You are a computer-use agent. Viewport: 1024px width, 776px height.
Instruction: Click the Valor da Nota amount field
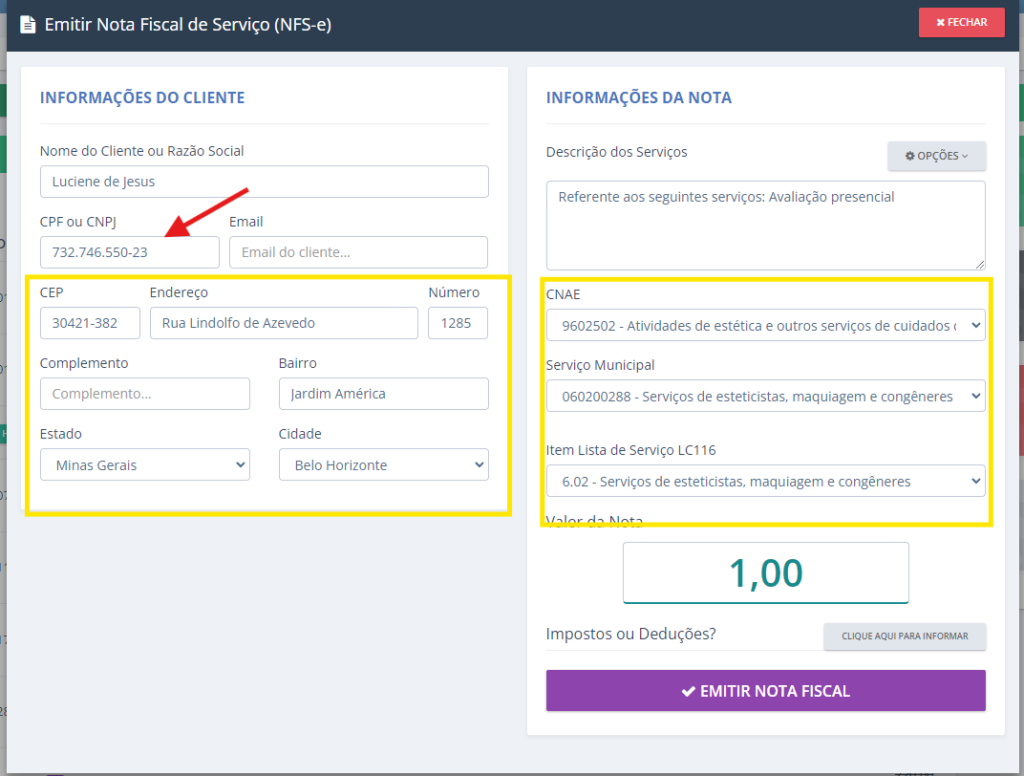(x=765, y=573)
